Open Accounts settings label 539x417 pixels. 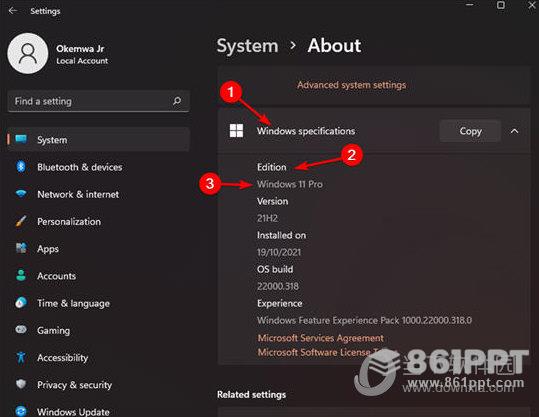coord(57,276)
